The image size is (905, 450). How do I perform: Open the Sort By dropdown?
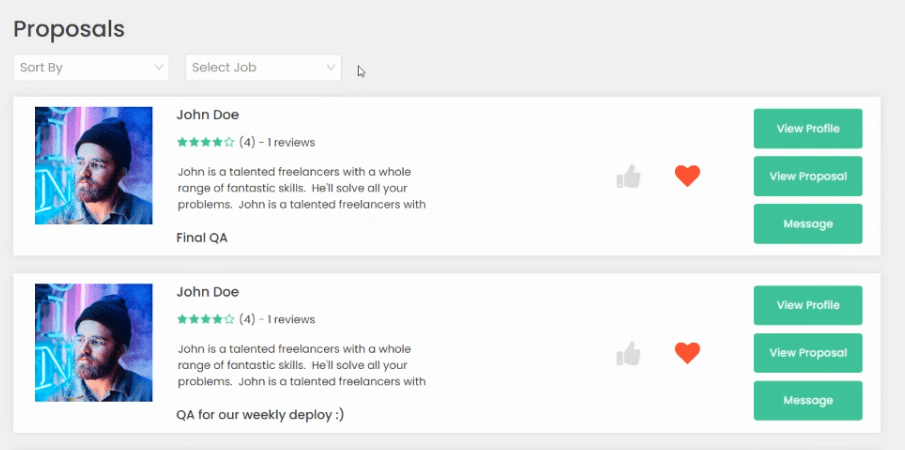coord(91,68)
